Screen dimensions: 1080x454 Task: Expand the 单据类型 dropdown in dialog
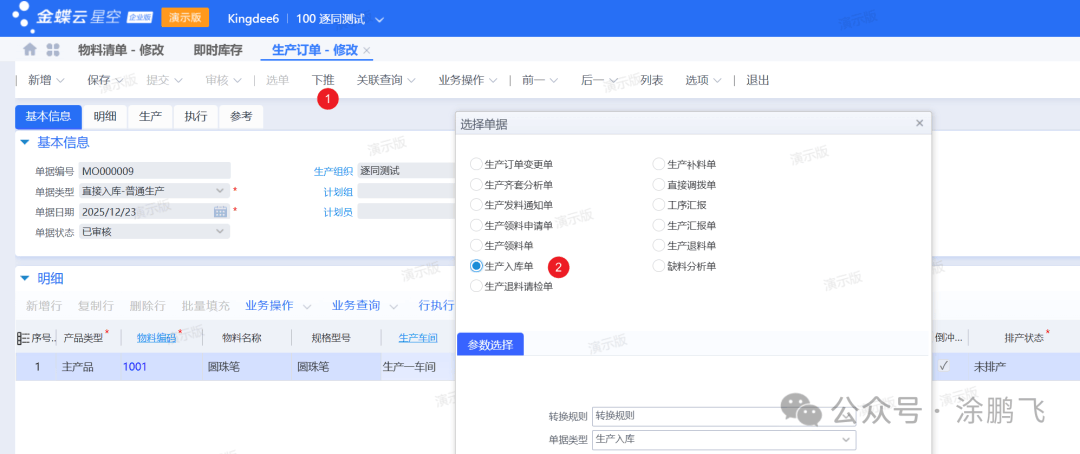pos(846,439)
